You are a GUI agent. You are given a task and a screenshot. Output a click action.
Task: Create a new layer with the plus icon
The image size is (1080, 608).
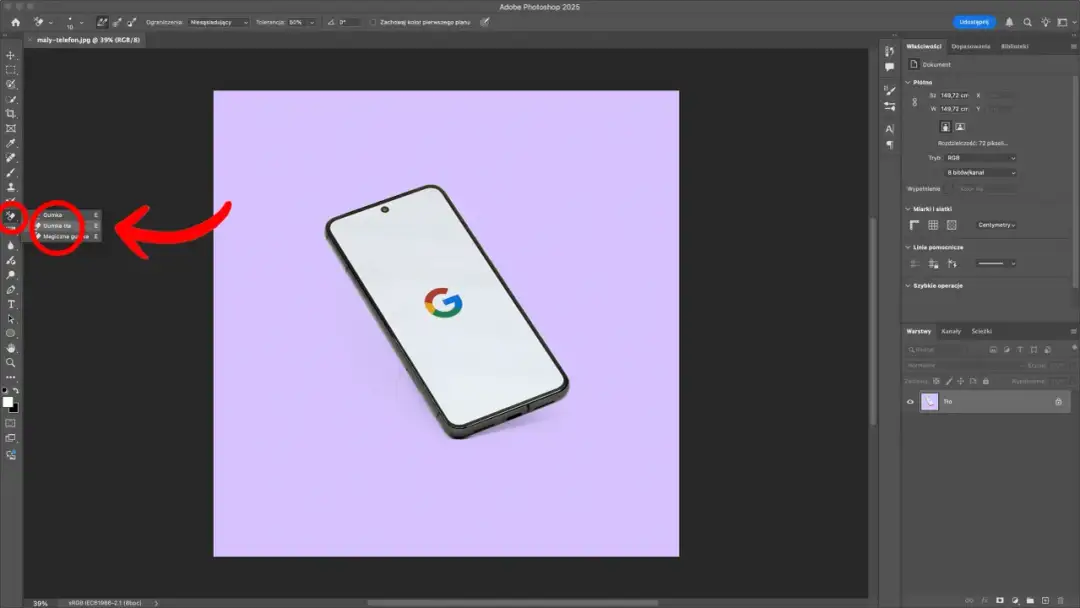pyautogui.click(x=1045, y=600)
